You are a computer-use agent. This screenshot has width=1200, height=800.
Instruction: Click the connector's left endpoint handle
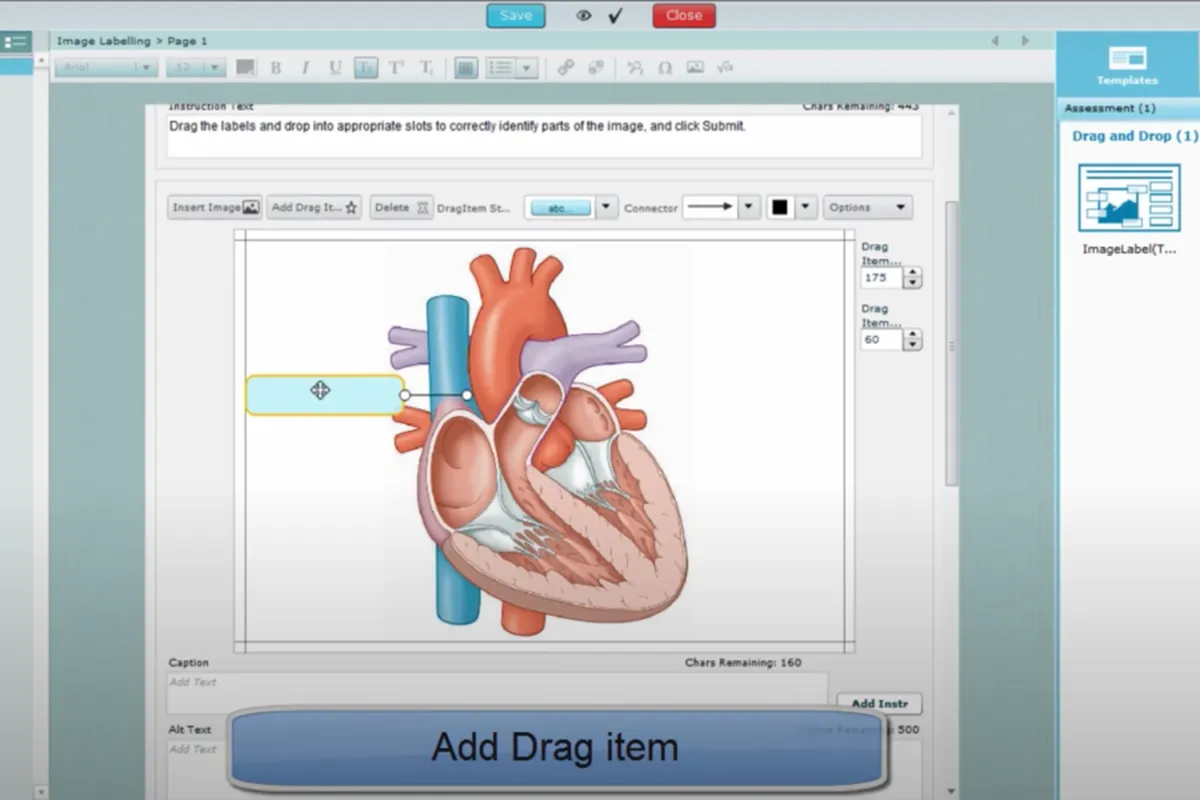[405, 395]
